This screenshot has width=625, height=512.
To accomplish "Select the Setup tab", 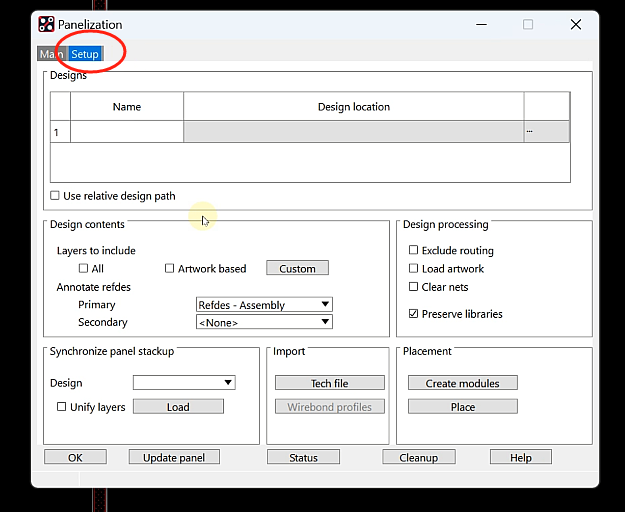I will tap(85, 54).
